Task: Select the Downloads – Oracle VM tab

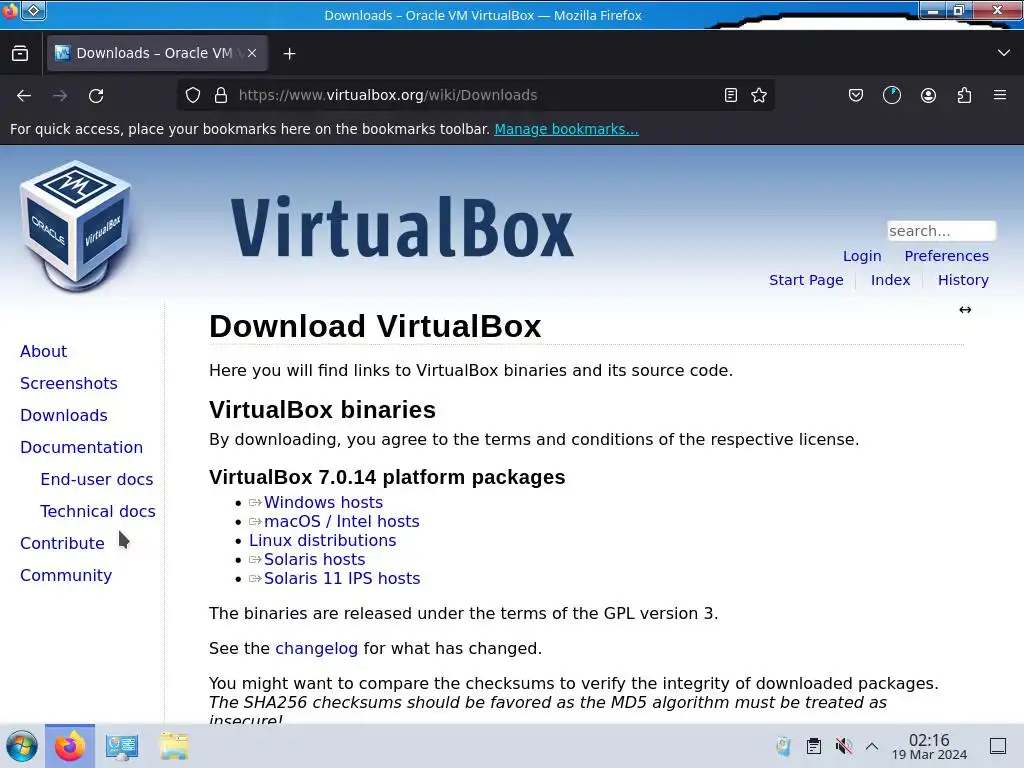Action: 157,54
